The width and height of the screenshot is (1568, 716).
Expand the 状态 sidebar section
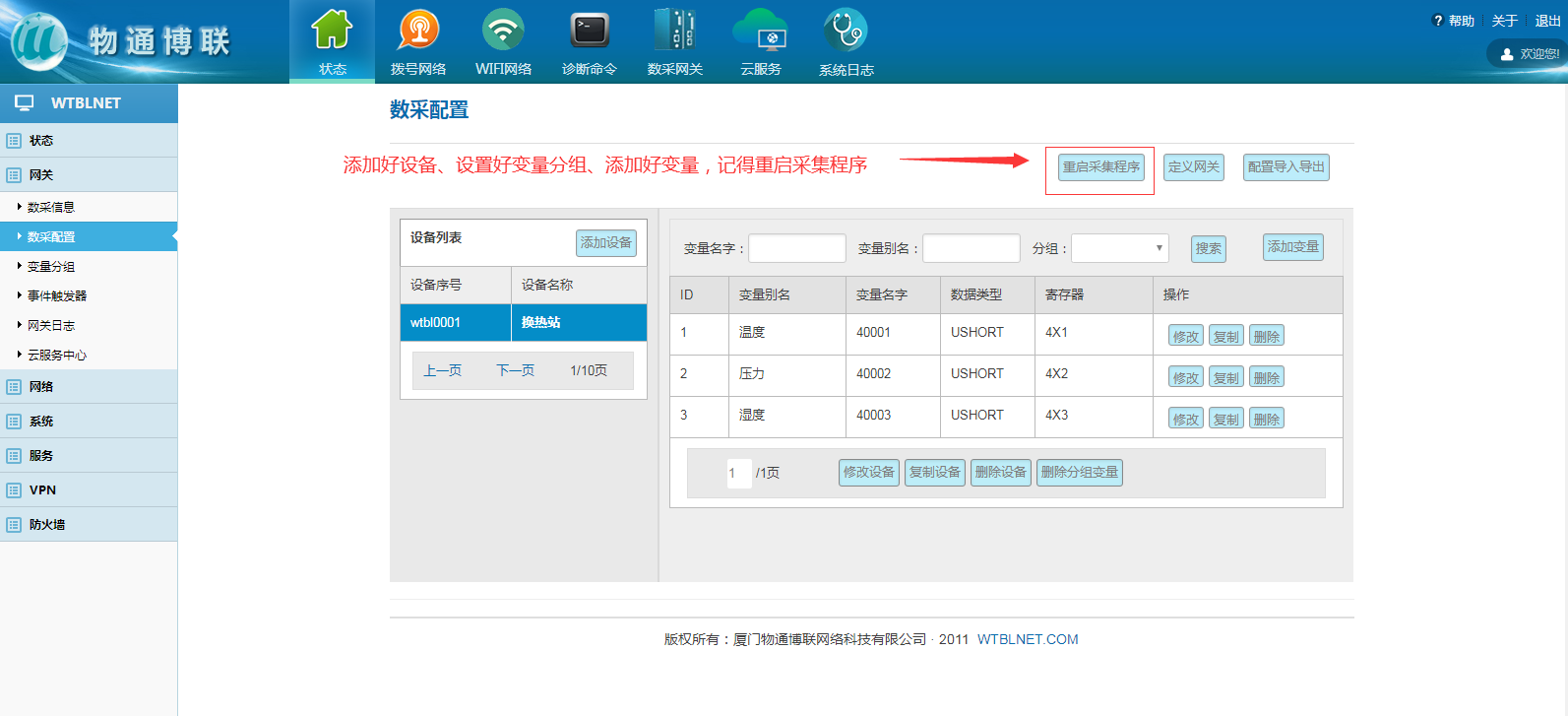(89, 140)
